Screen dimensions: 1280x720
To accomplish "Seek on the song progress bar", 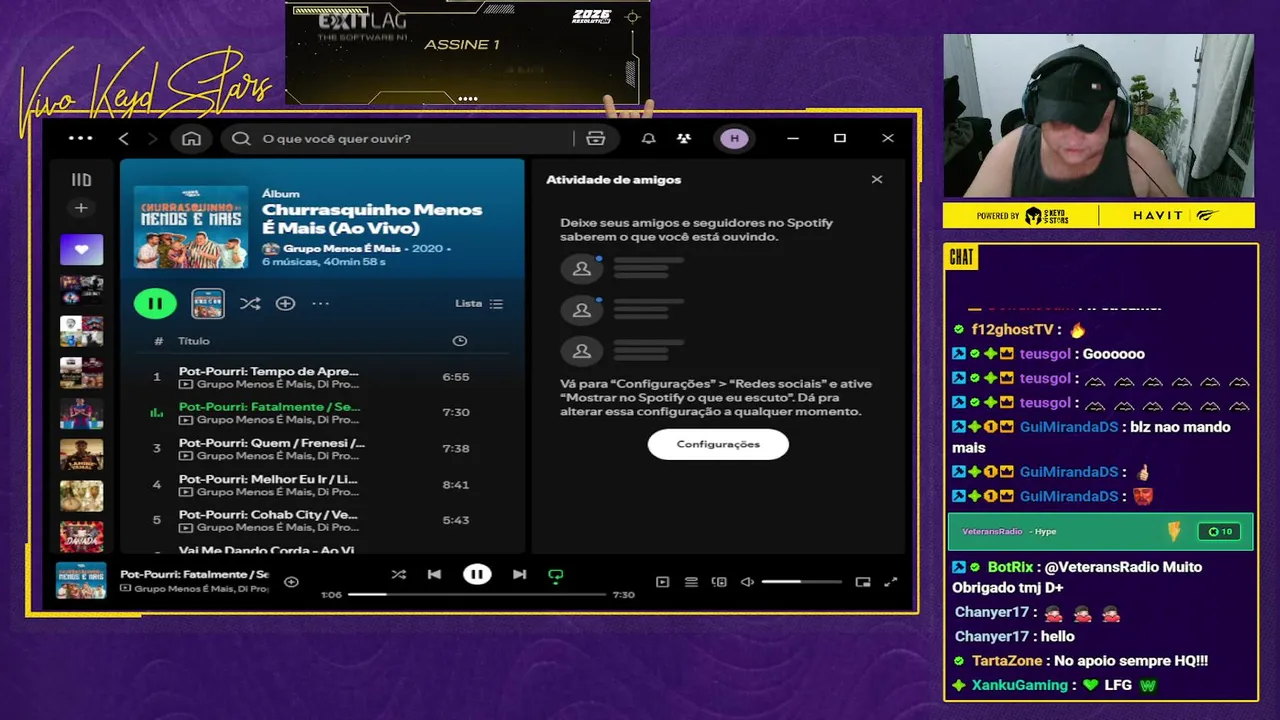I will (477, 595).
